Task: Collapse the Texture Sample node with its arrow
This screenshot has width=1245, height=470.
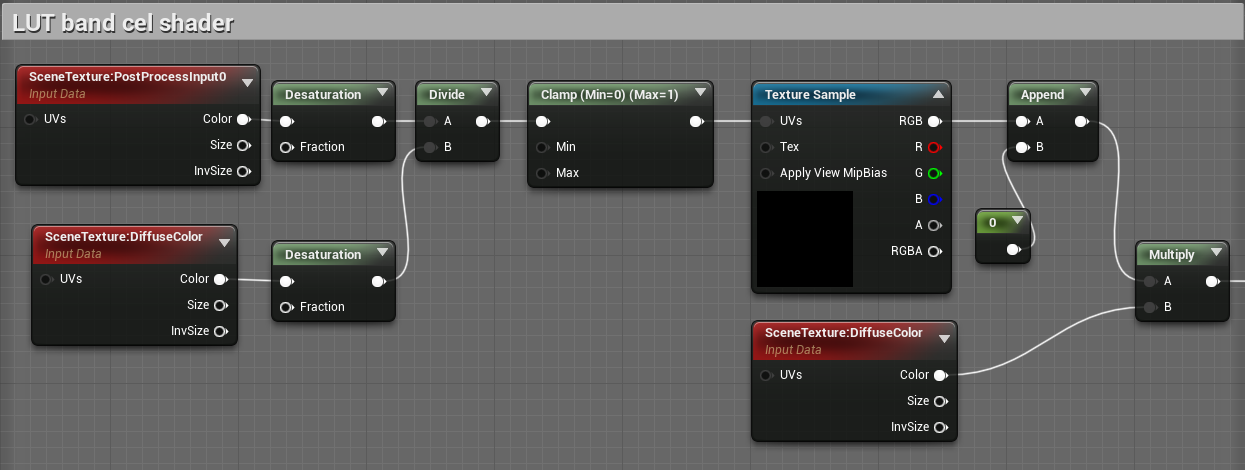Action: point(938,94)
